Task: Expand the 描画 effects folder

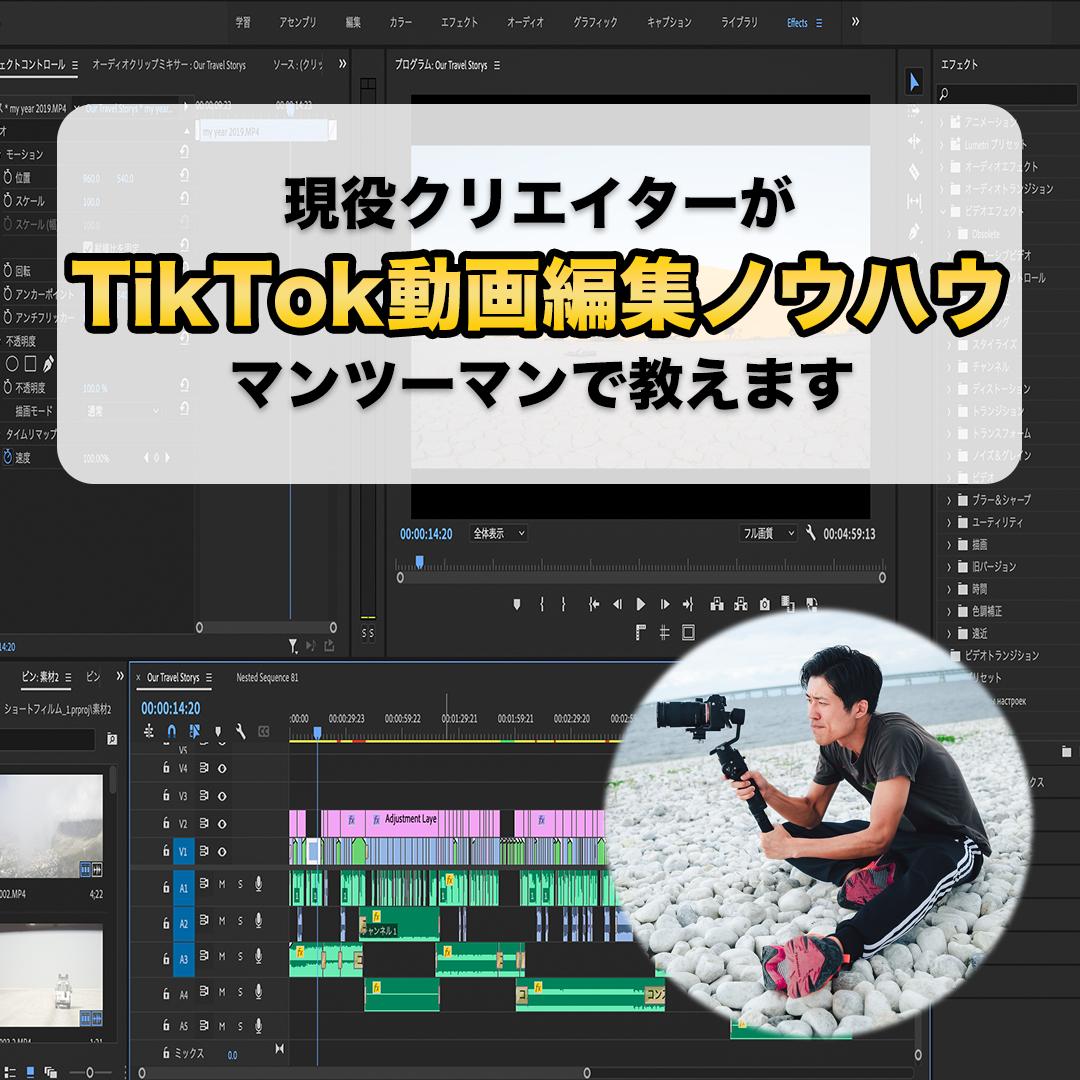Action: click(x=948, y=545)
